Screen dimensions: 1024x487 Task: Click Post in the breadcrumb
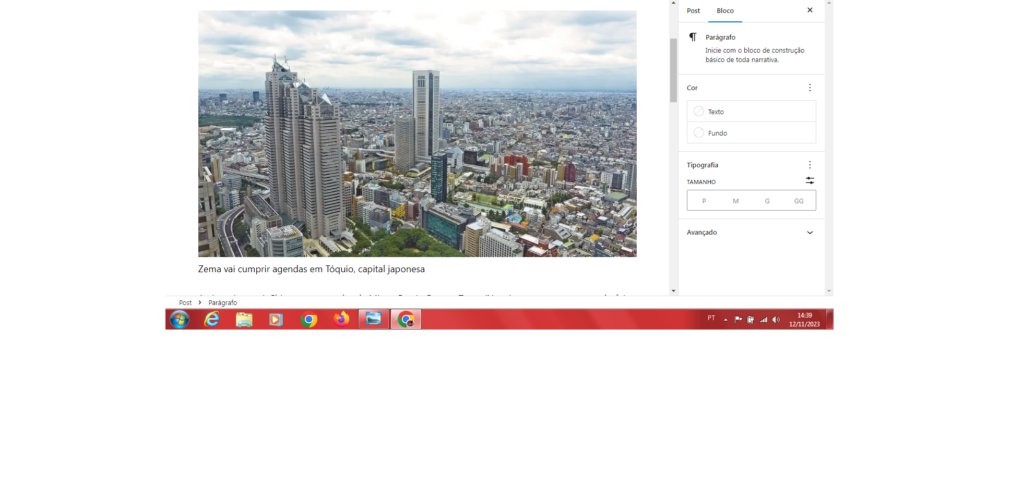[x=185, y=303]
